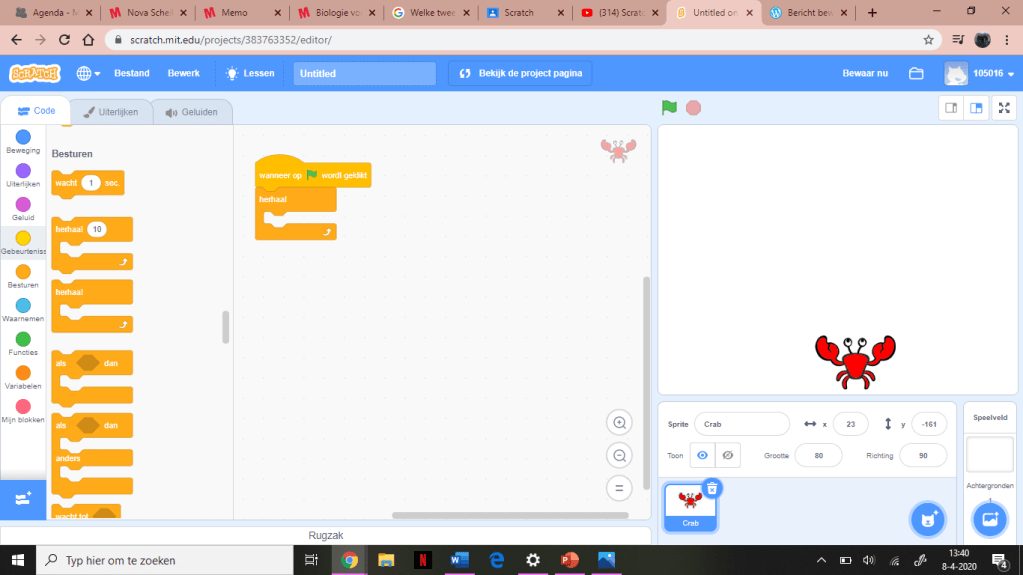Zoom in on the code workspace

coord(619,423)
